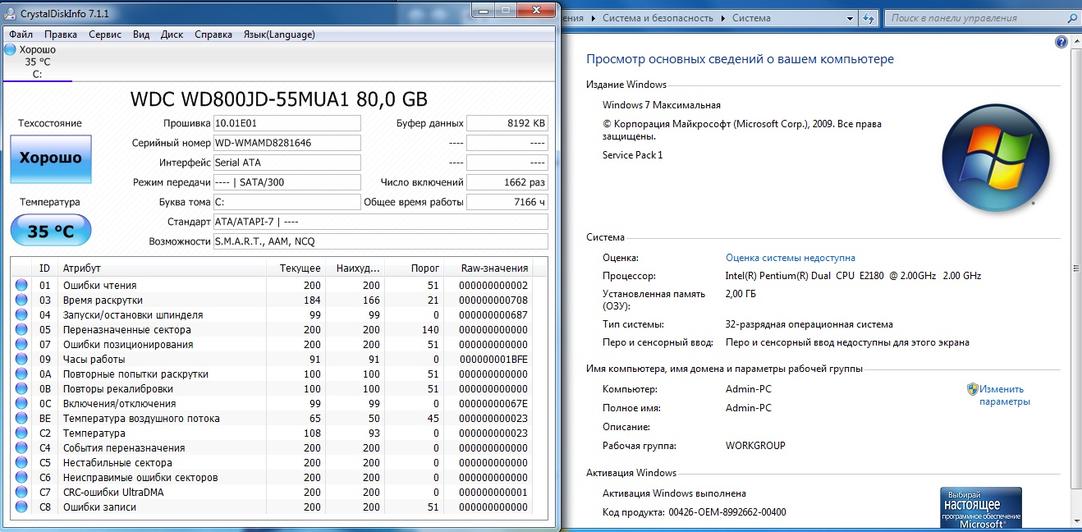Click Система и безопасность breadcrumb
The width and height of the screenshot is (1082, 532).
(658, 18)
